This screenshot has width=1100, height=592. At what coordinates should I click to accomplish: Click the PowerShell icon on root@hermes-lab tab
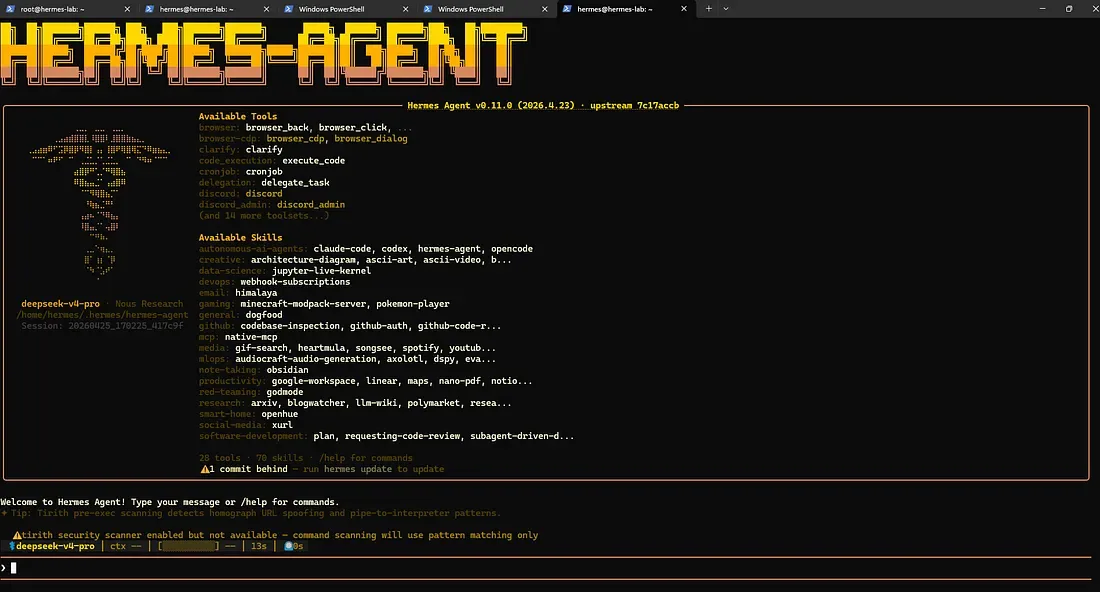(x=11, y=9)
